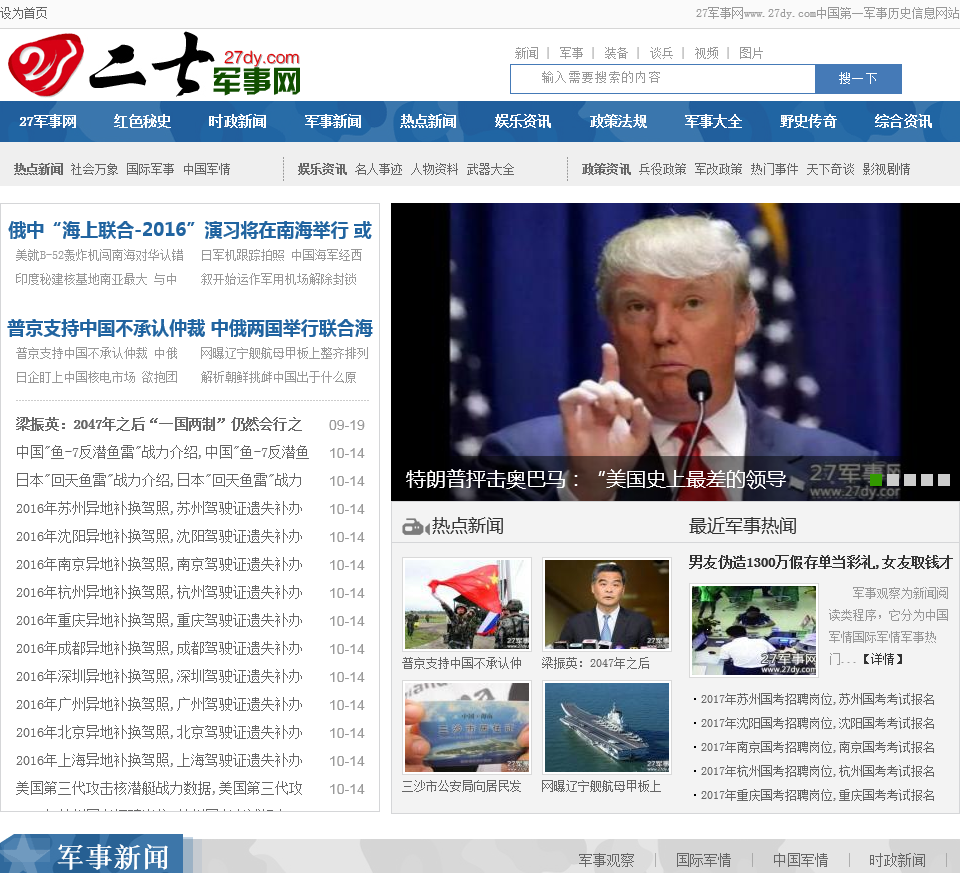The height and width of the screenshot is (873, 960).
Task: Open 红色秘史 in main navigation
Action: 142,121
